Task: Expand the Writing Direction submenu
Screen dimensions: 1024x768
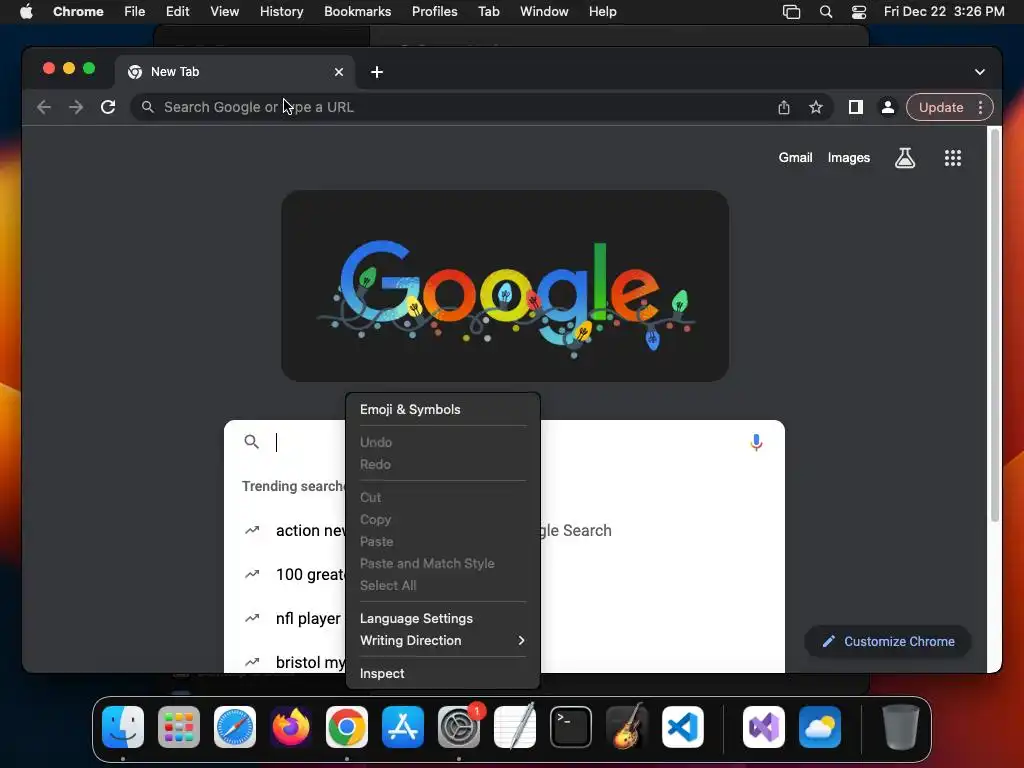Action: coord(443,641)
